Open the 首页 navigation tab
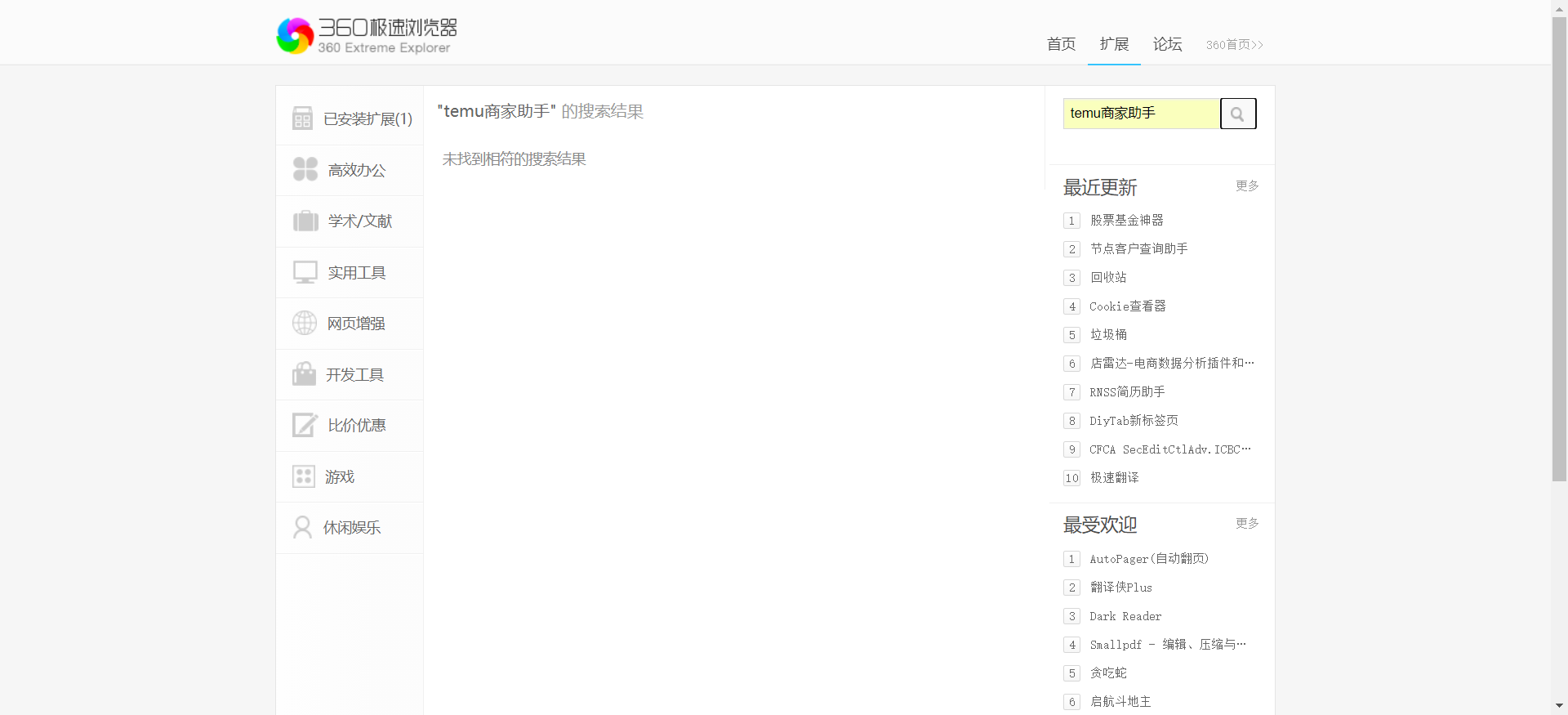 [1061, 44]
